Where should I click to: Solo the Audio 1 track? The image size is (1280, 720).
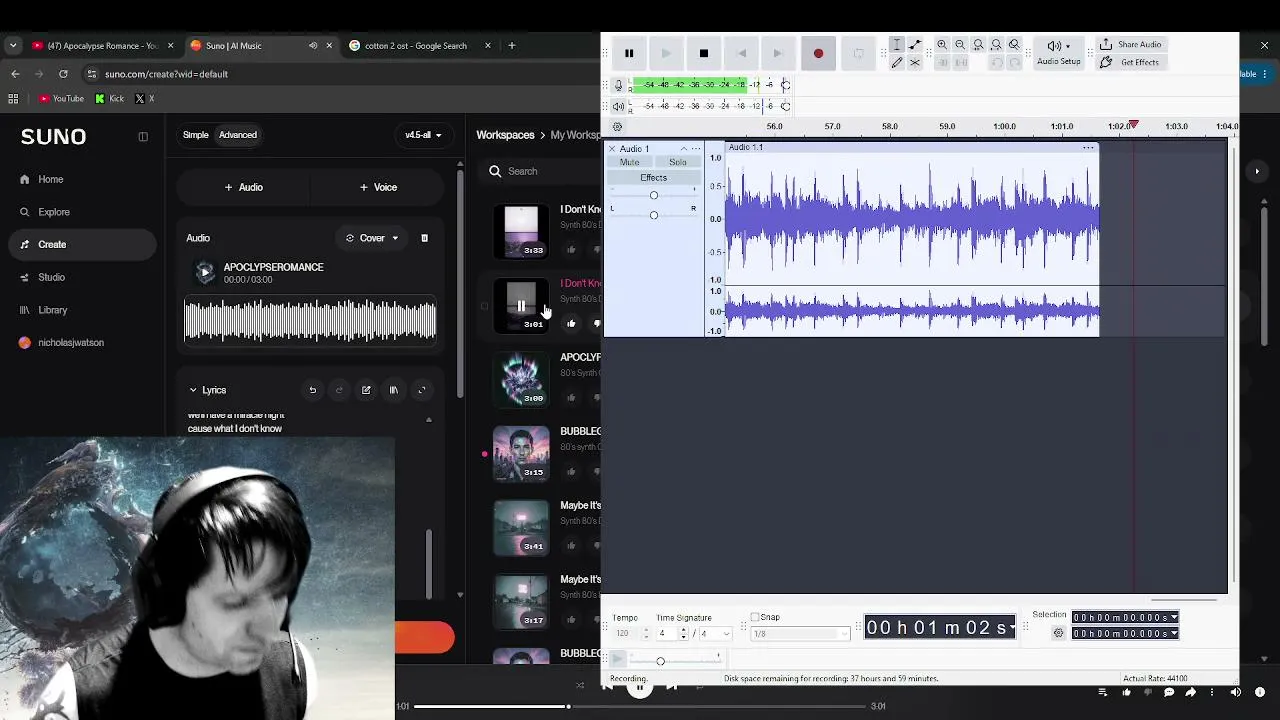pos(678,162)
